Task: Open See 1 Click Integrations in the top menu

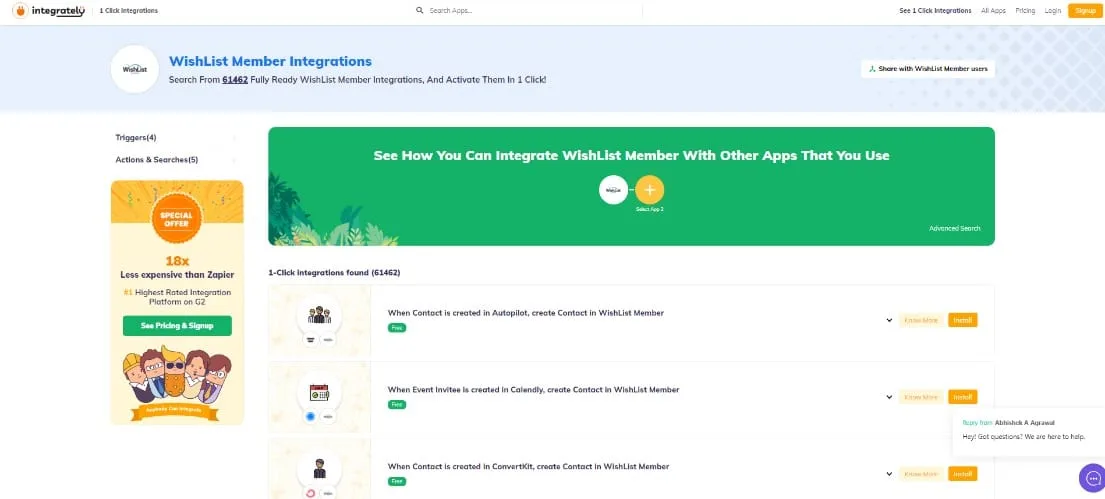Action: pos(935,11)
